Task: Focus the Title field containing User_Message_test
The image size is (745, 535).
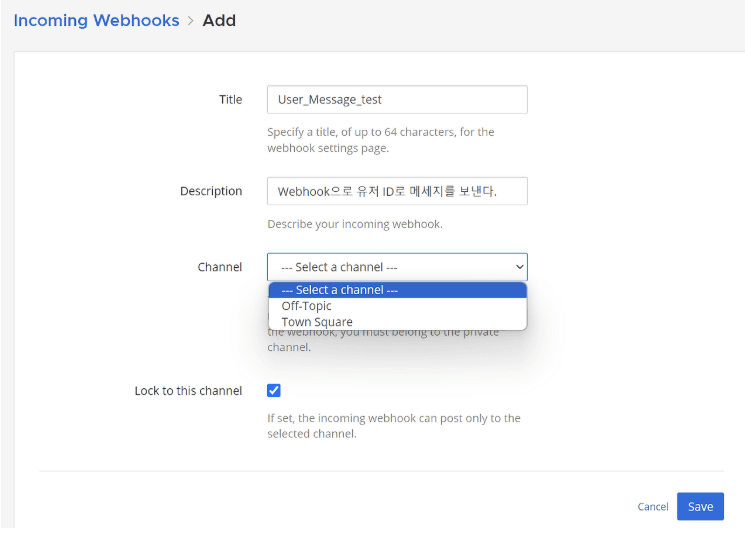Action: click(x=397, y=99)
